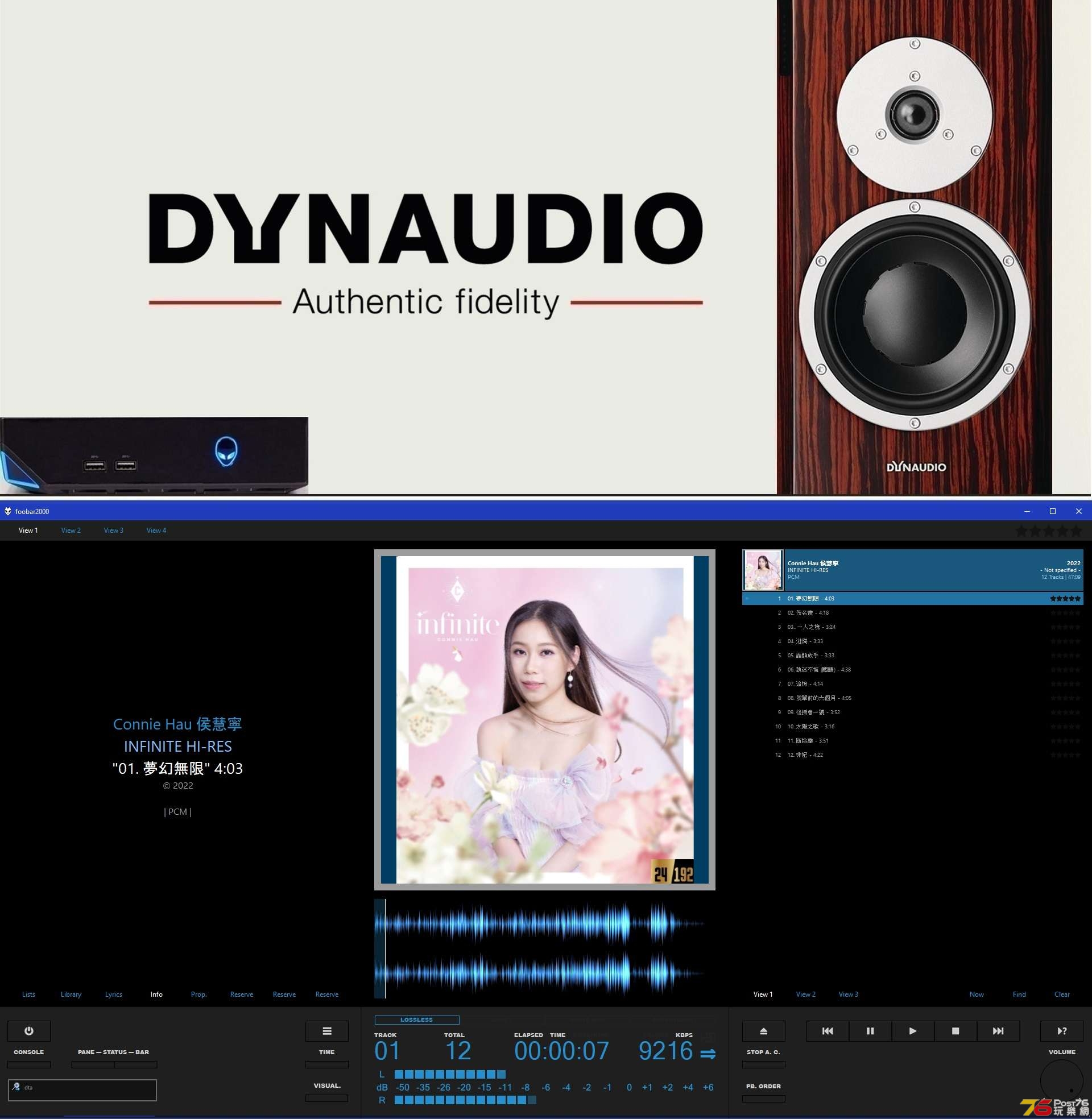This screenshot has width=1092, height=1119.
Task: Select playlist View 3 tab near Now button
Action: (848, 994)
